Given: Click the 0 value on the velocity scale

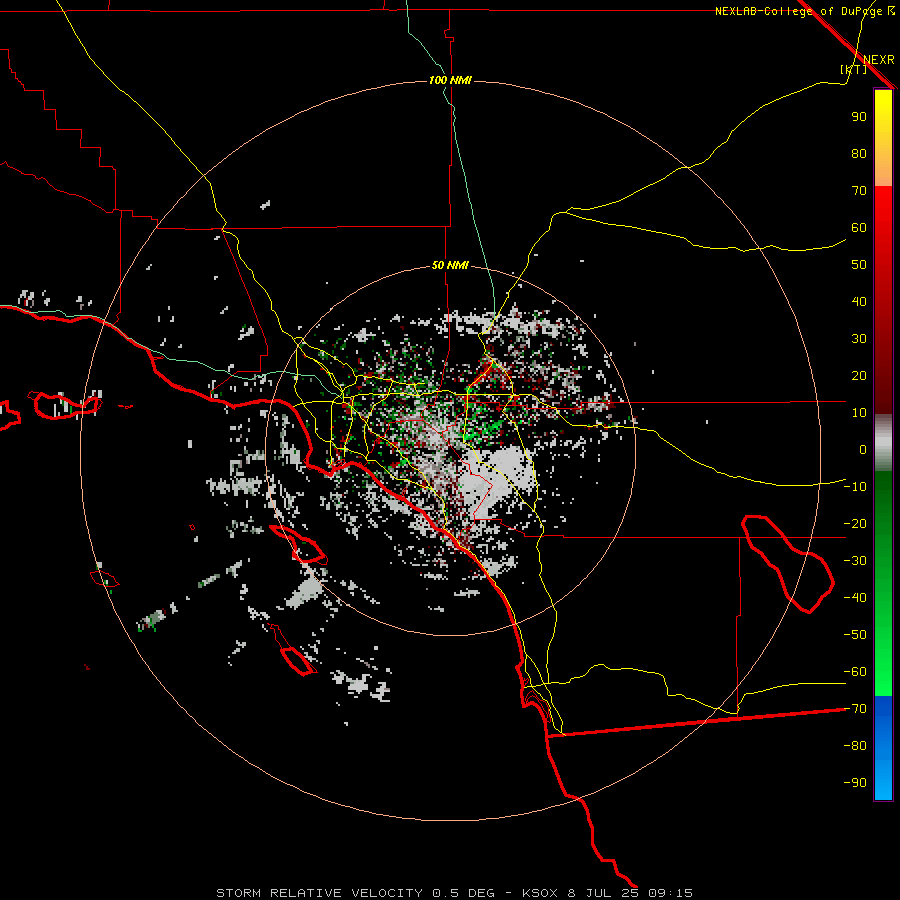Looking at the screenshot, I should point(863,449).
